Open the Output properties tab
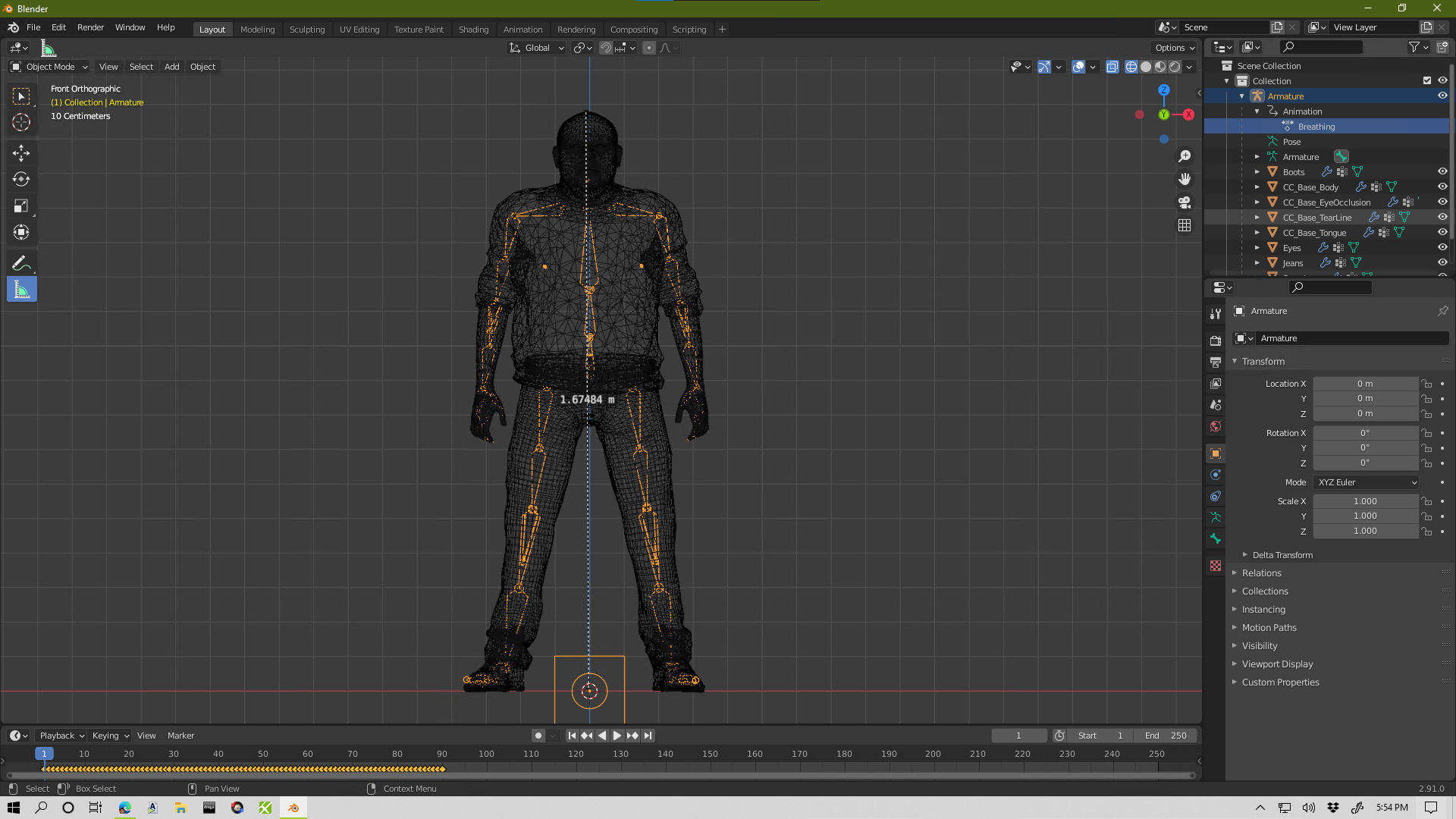This screenshot has width=1456, height=819. click(x=1216, y=362)
